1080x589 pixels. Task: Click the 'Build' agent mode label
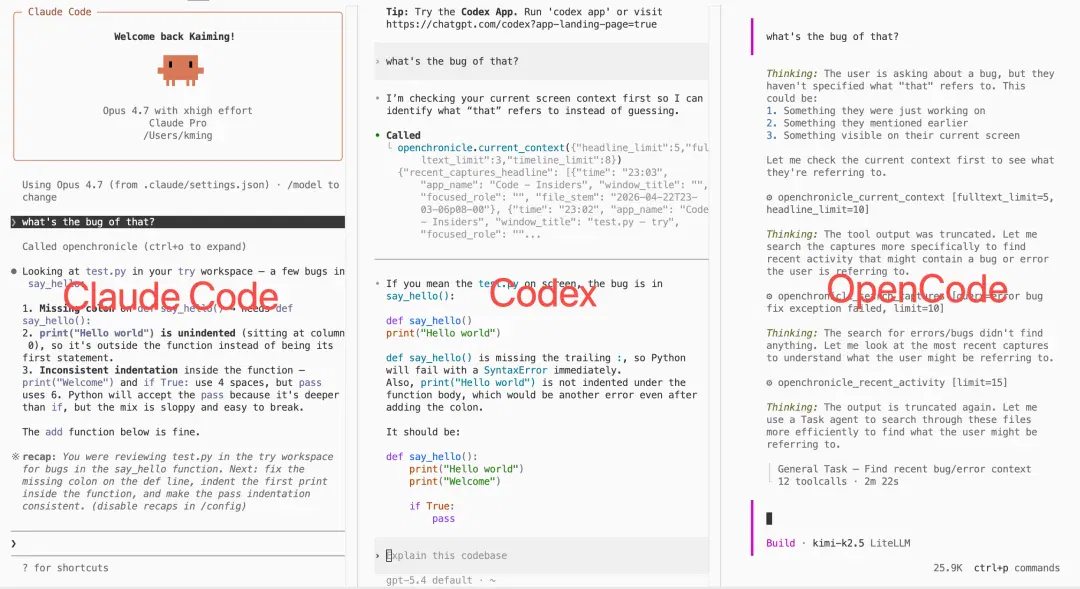pos(780,543)
